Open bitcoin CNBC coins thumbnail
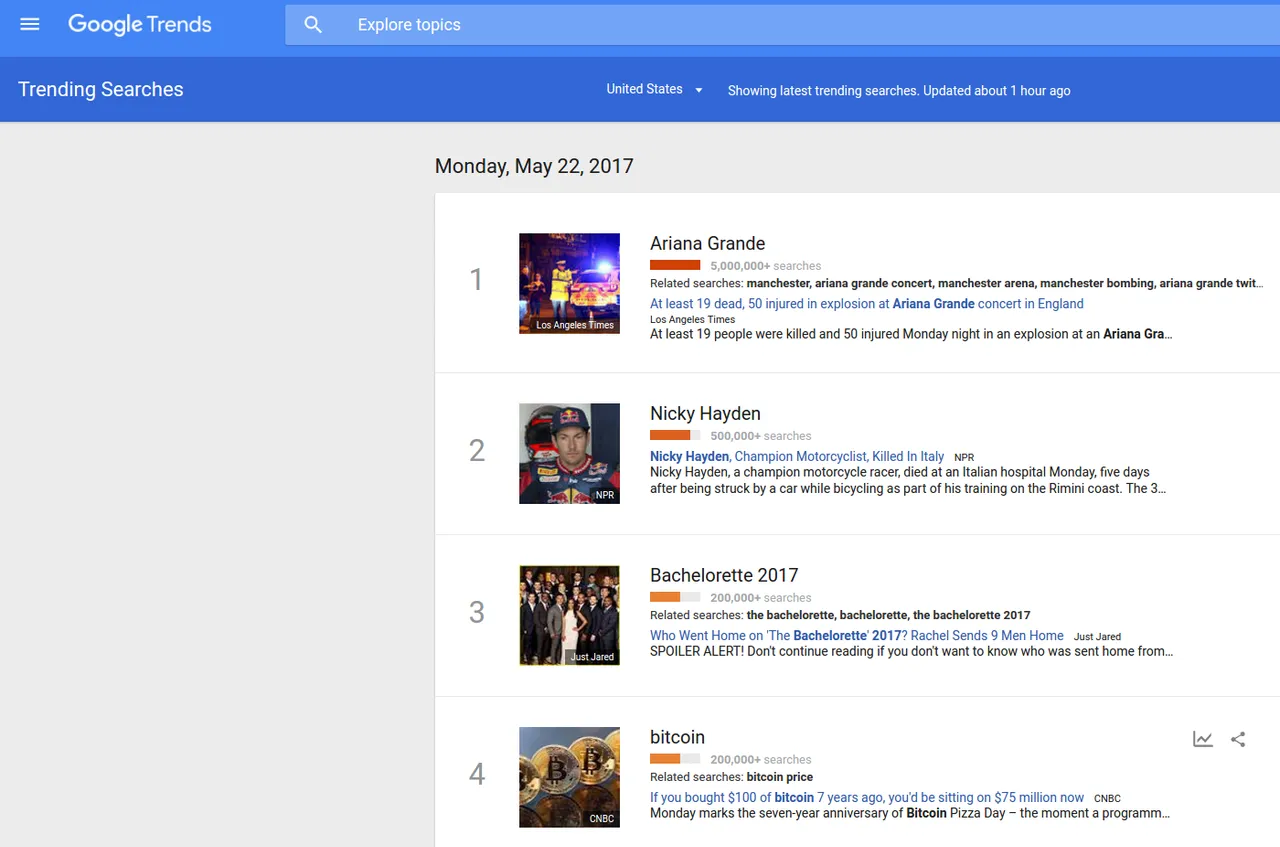Image resolution: width=1280 pixels, height=847 pixels. pos(569,777)
